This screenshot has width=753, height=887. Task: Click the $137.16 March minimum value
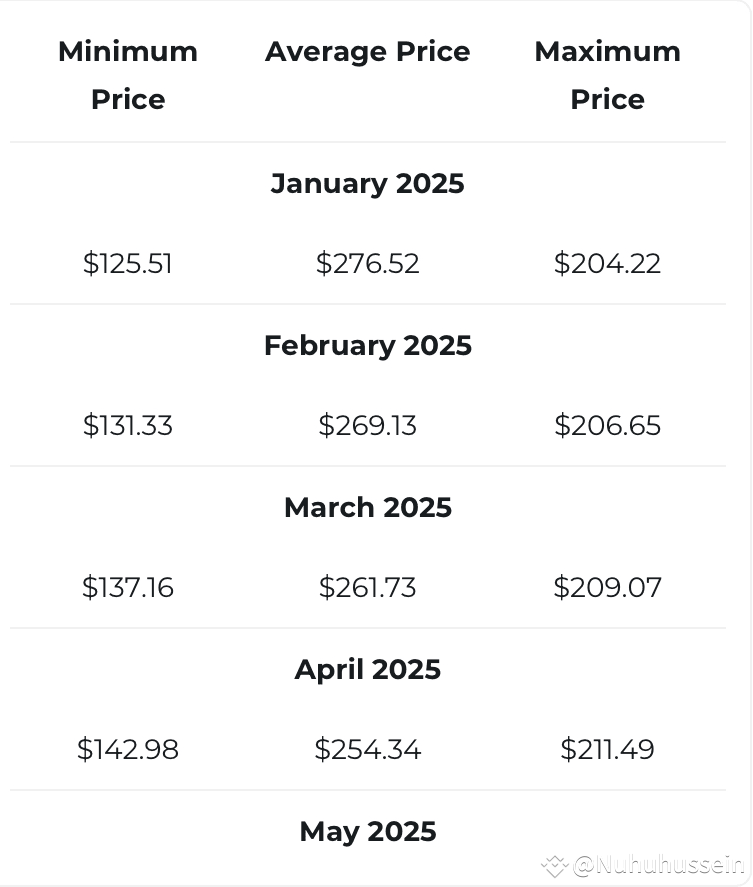[128, 587]
